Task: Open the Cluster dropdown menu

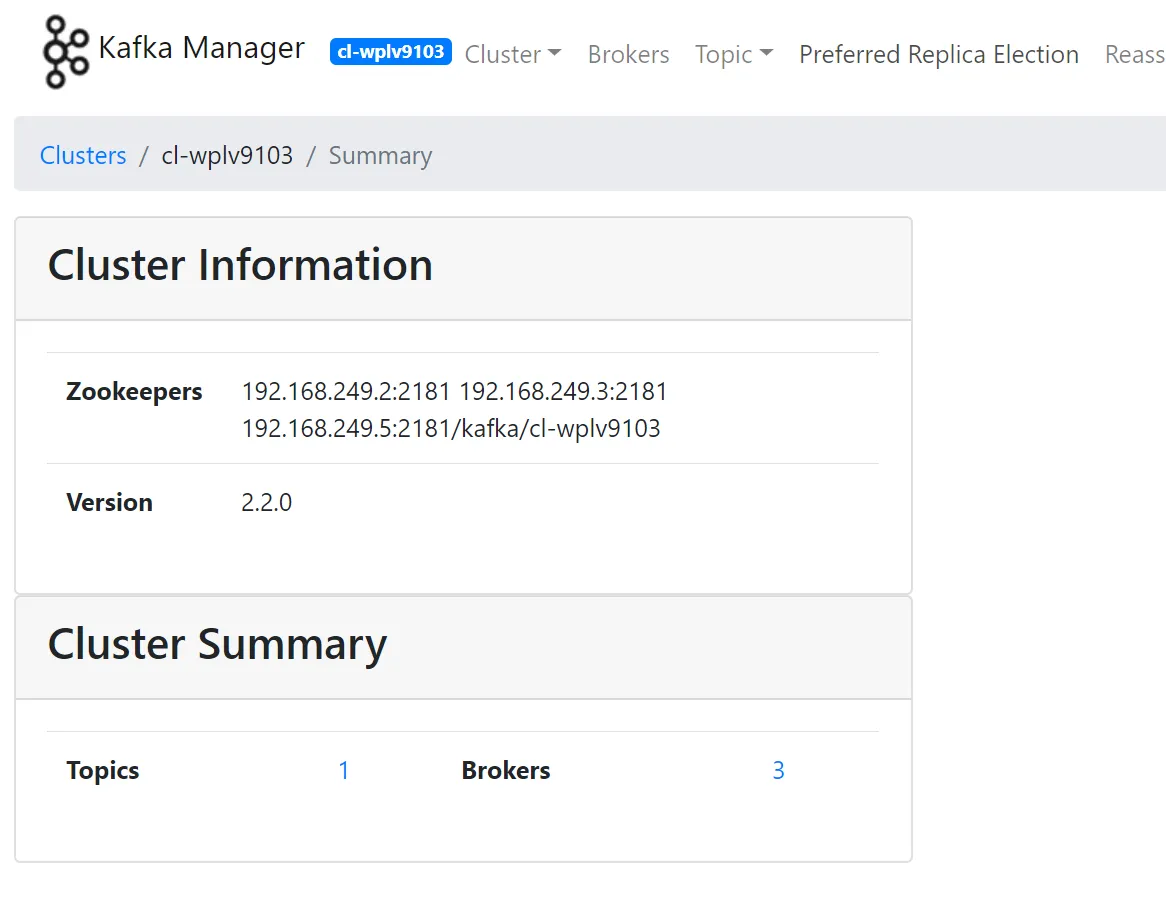Action: (x=505, y=55)
